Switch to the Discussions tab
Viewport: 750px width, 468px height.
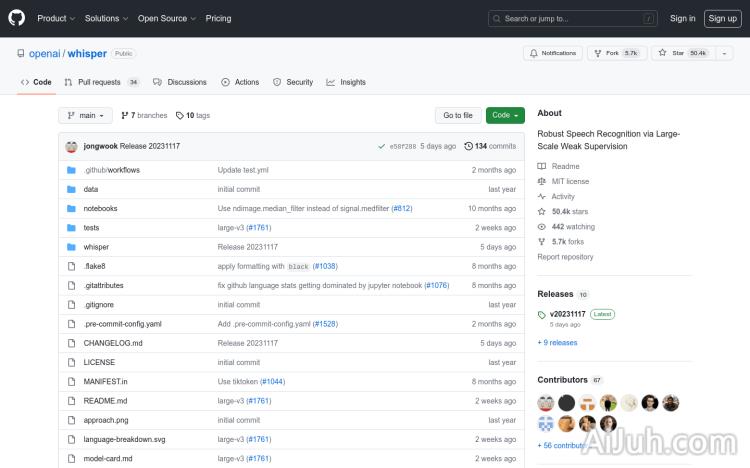coord(180,82)
